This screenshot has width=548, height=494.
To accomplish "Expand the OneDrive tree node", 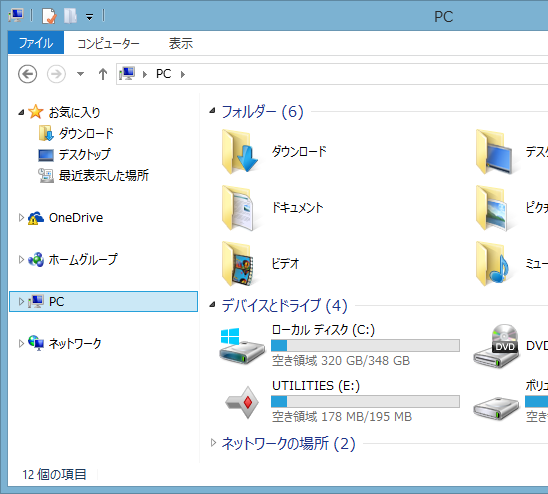I will click(21, 218).
